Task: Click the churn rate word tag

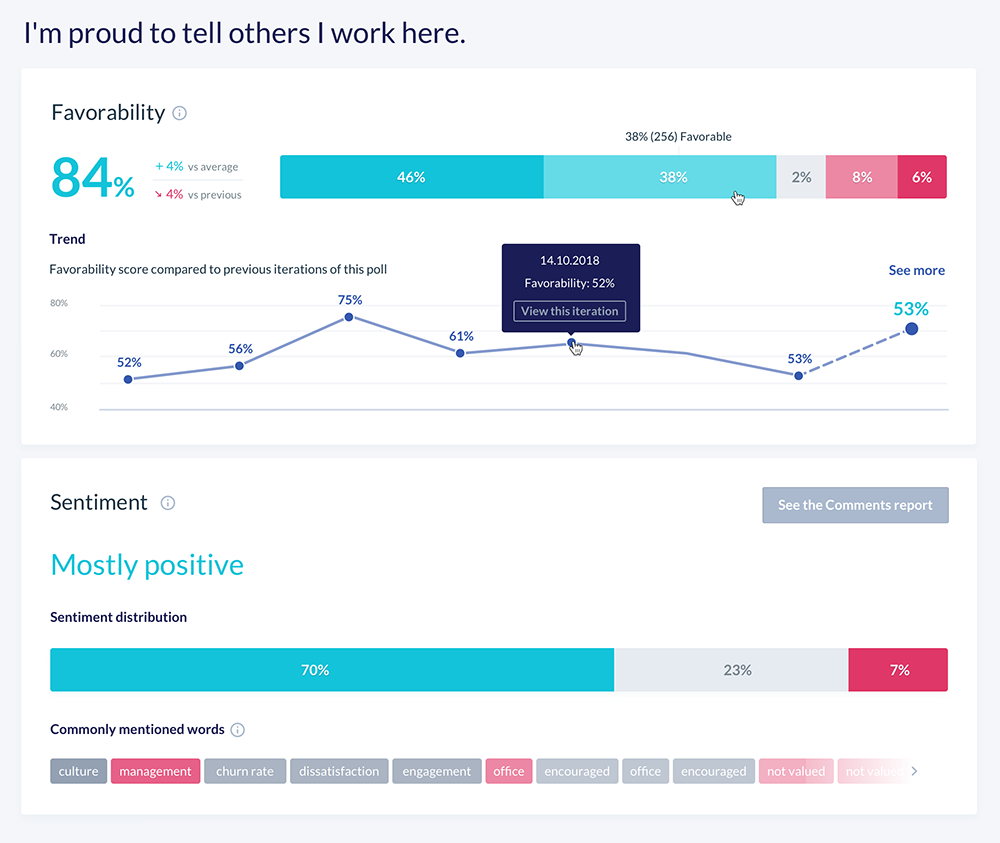Action: tap(245, 771)
